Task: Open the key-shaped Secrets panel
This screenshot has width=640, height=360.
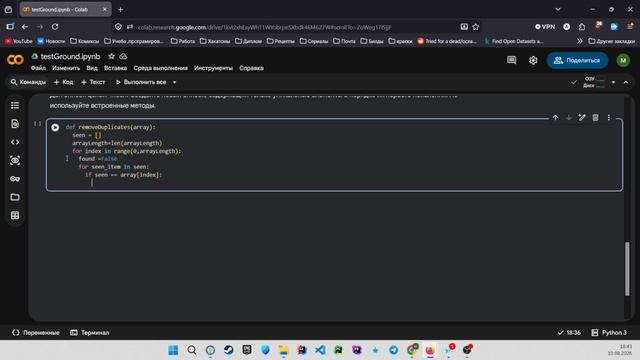Action: (x=15, y=179)
